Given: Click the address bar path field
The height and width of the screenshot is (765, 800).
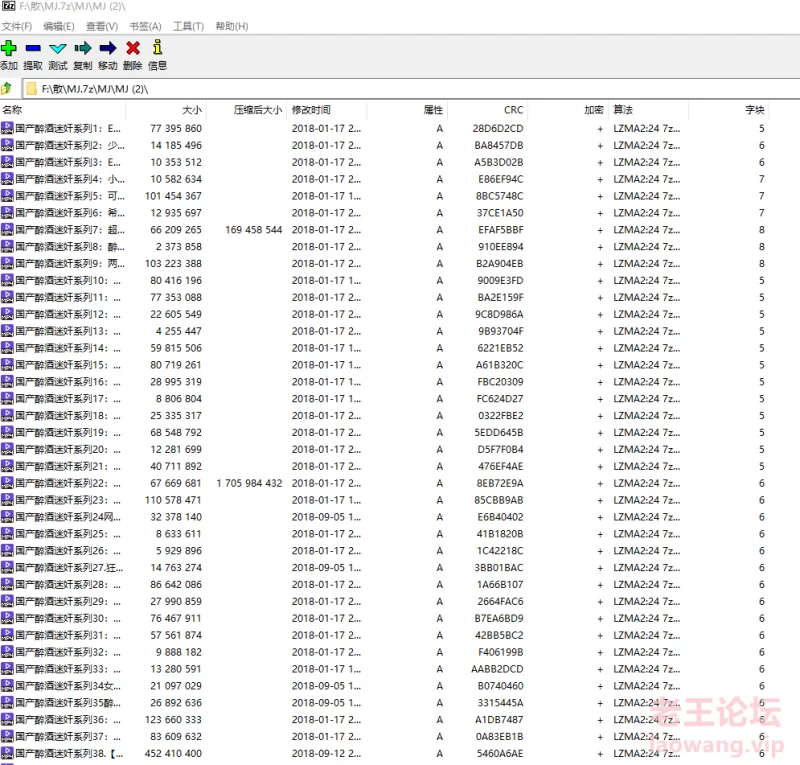Looking at the screenshot, I should pos(400,89).
